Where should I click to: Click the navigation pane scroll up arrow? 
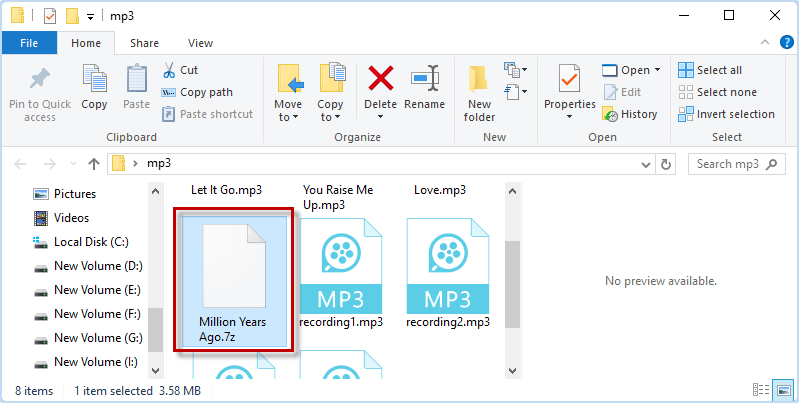[x=155, y=192]
